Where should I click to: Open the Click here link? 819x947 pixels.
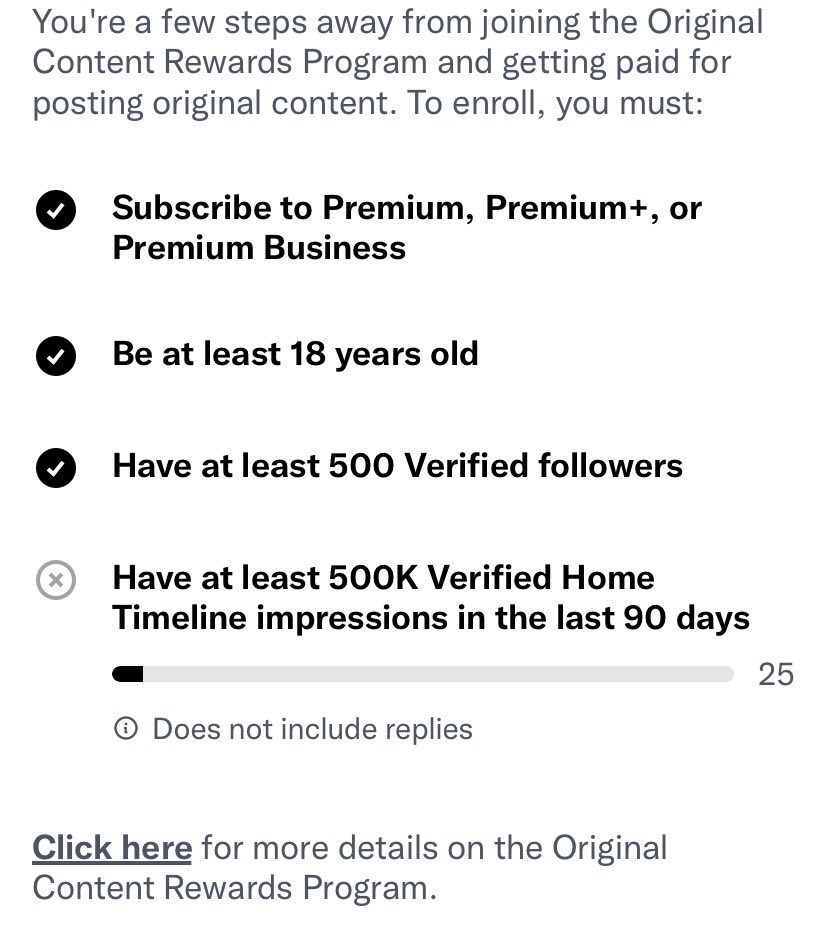(112, 847)
